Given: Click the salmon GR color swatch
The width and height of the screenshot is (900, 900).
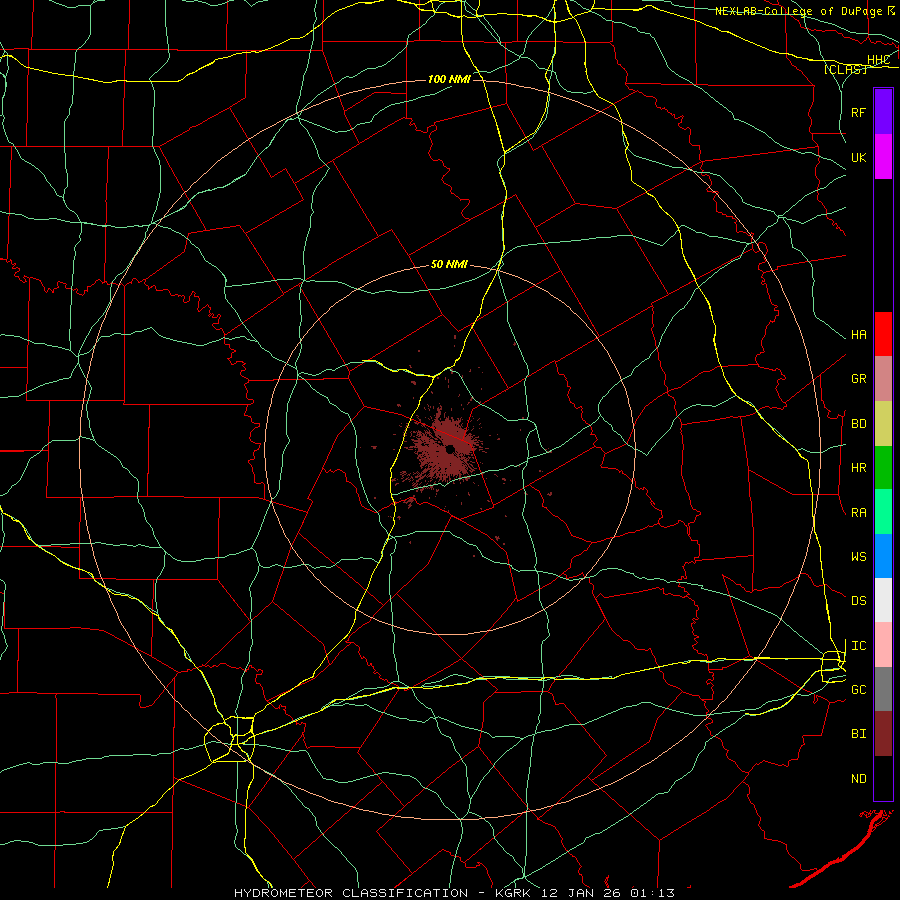Looking at the screenshot, I should pyautogui.click(x=883, y=379).
